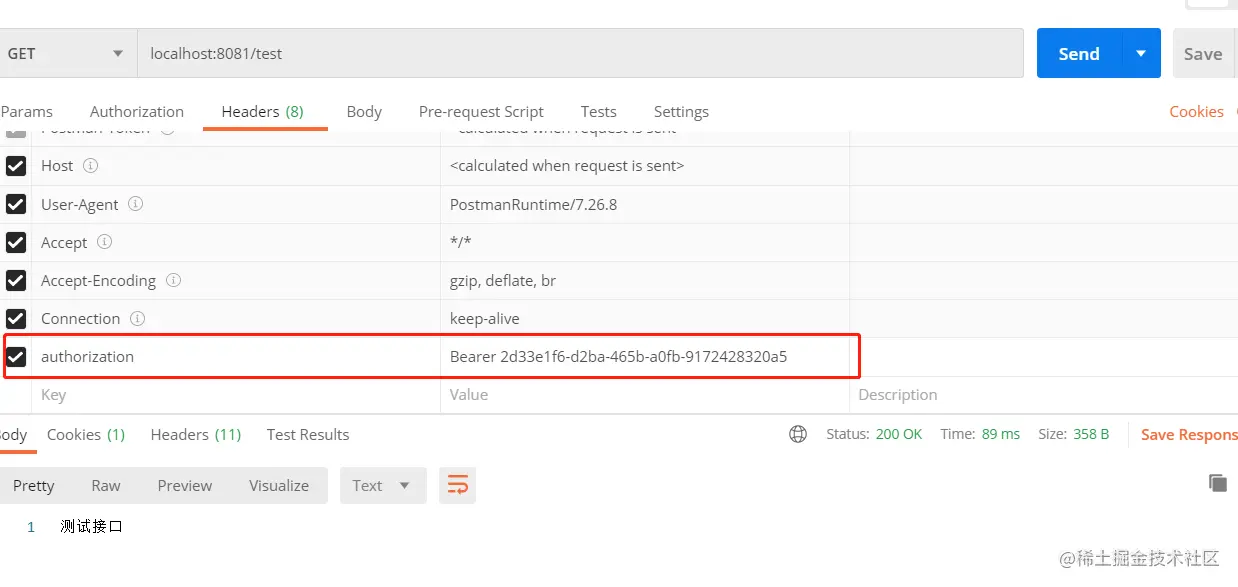Viewport: 1238px width, 587px height.
Task: Click the globe network icon
Action: pyautogui.click(x=798, y=434)
